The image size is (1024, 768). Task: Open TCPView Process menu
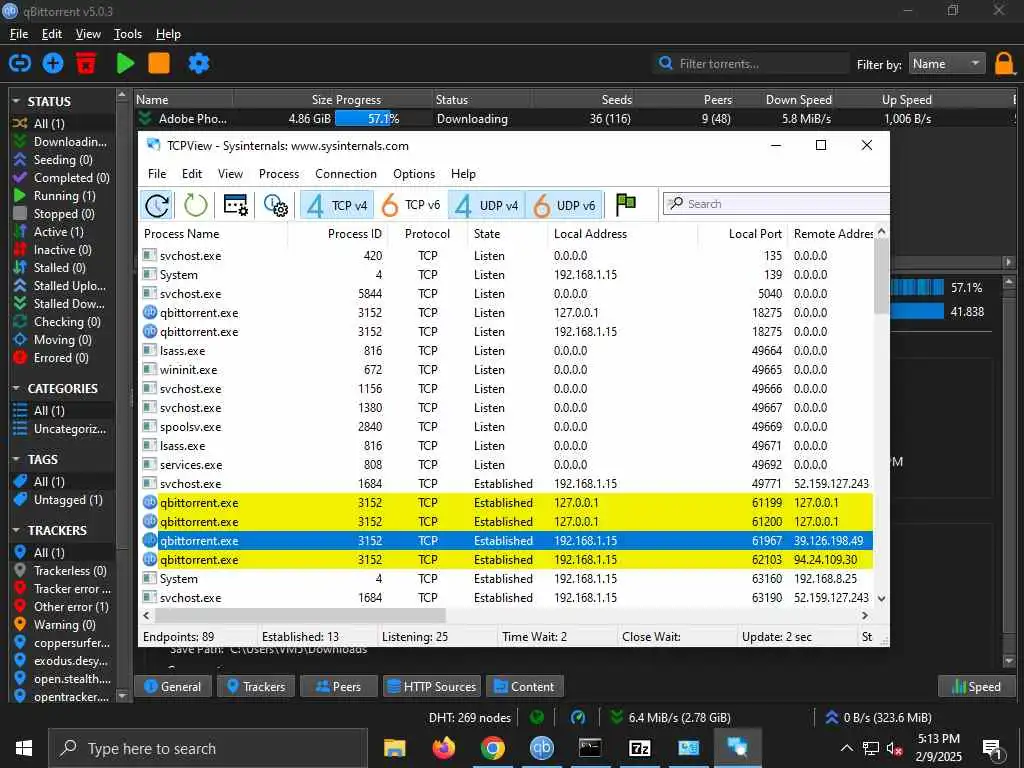(x=279, y=174)
